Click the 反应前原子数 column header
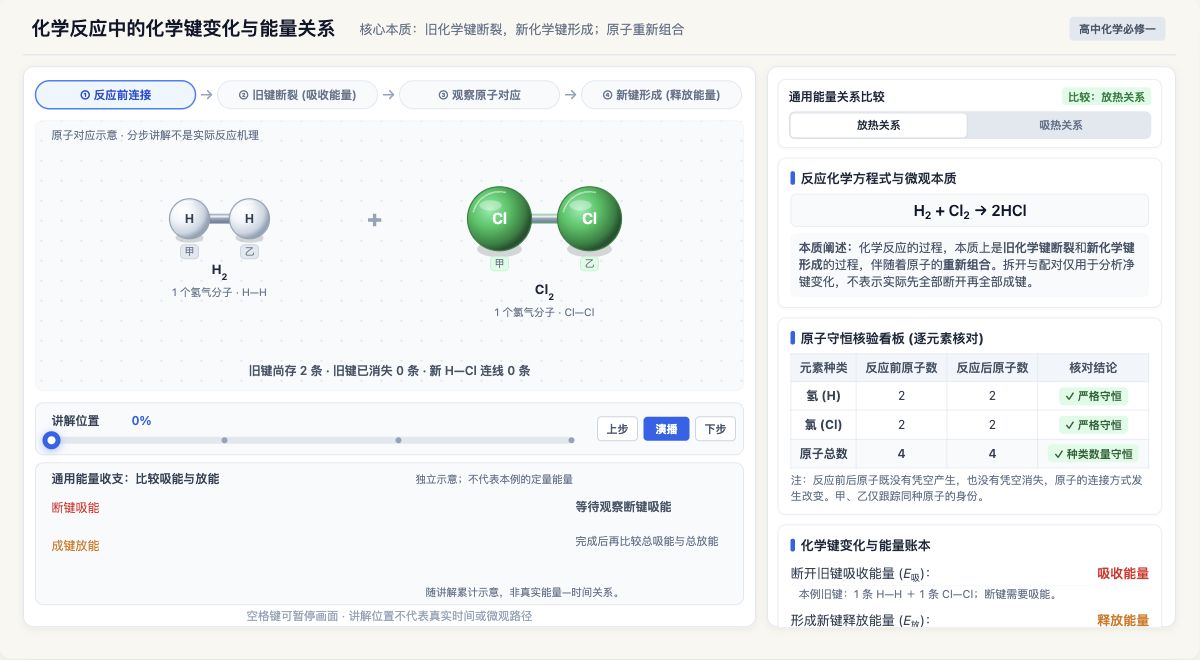 coord(901,368)
